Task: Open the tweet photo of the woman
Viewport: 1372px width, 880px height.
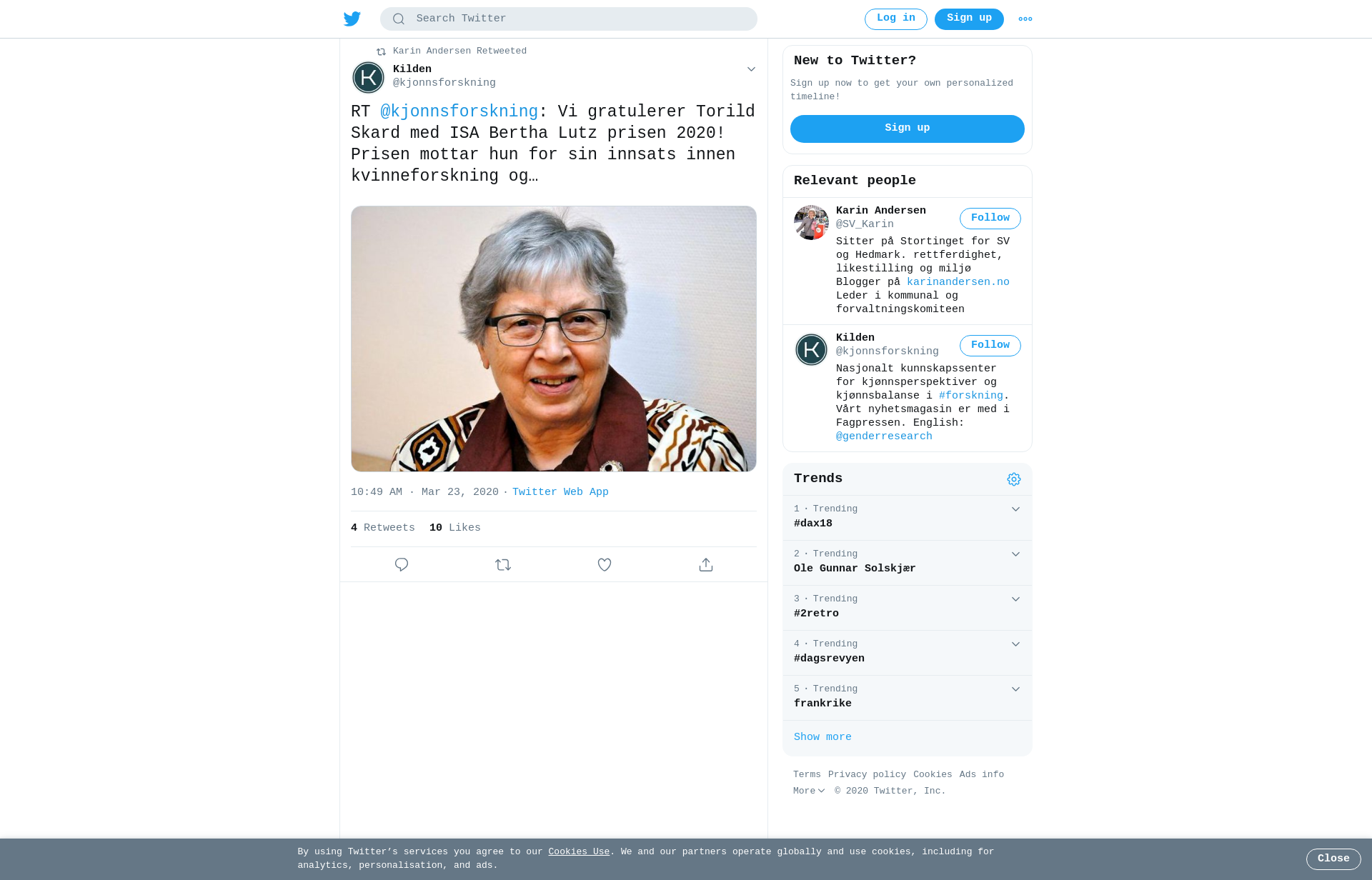Action: pyautogui.click(x=554, y=339)
